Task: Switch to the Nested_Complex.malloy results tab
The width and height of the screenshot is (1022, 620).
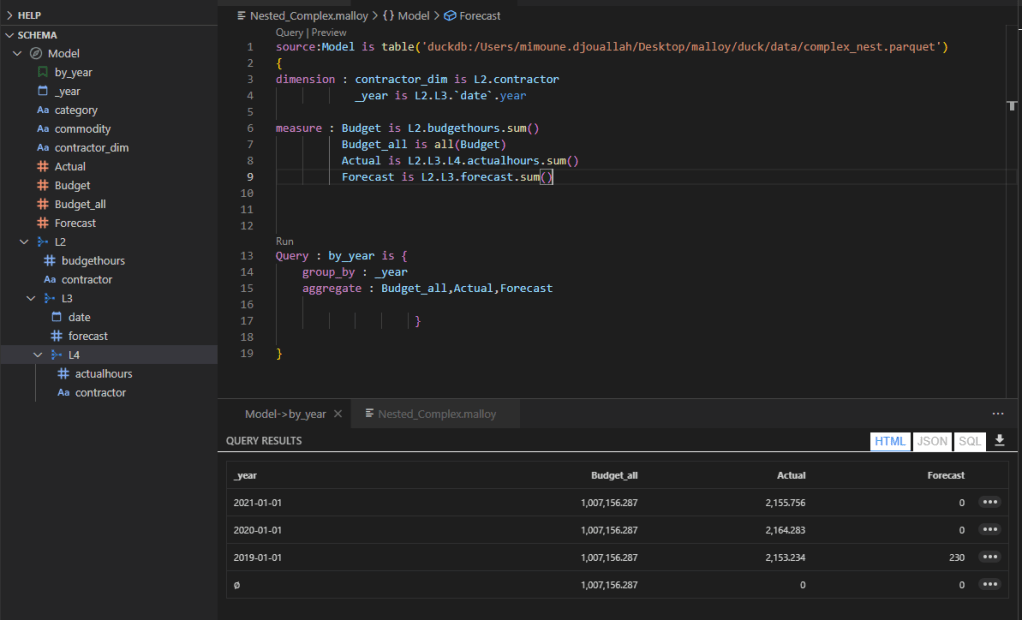Action: (x=435, y=412)
